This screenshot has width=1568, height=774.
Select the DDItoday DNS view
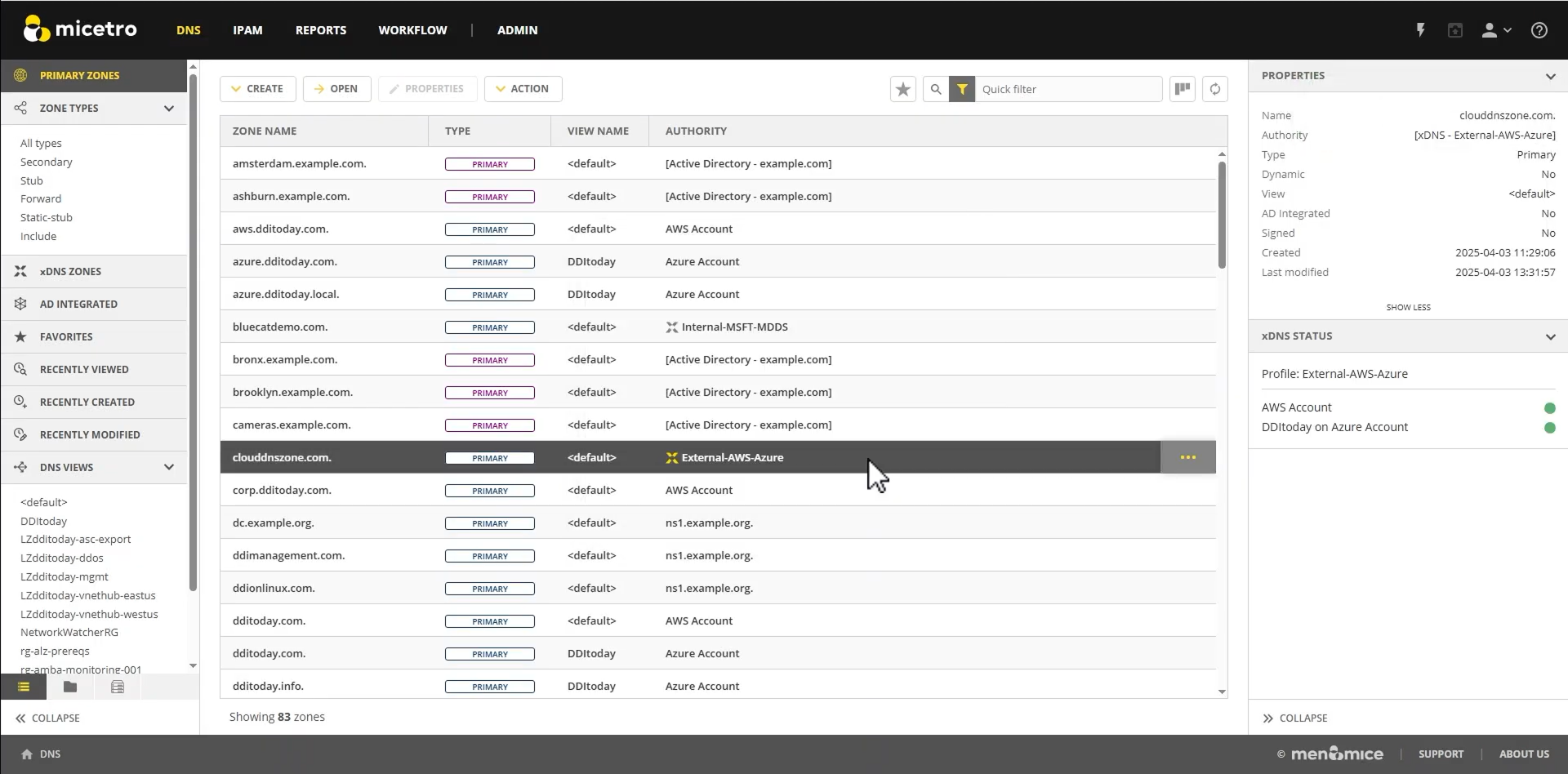[44, 522]
